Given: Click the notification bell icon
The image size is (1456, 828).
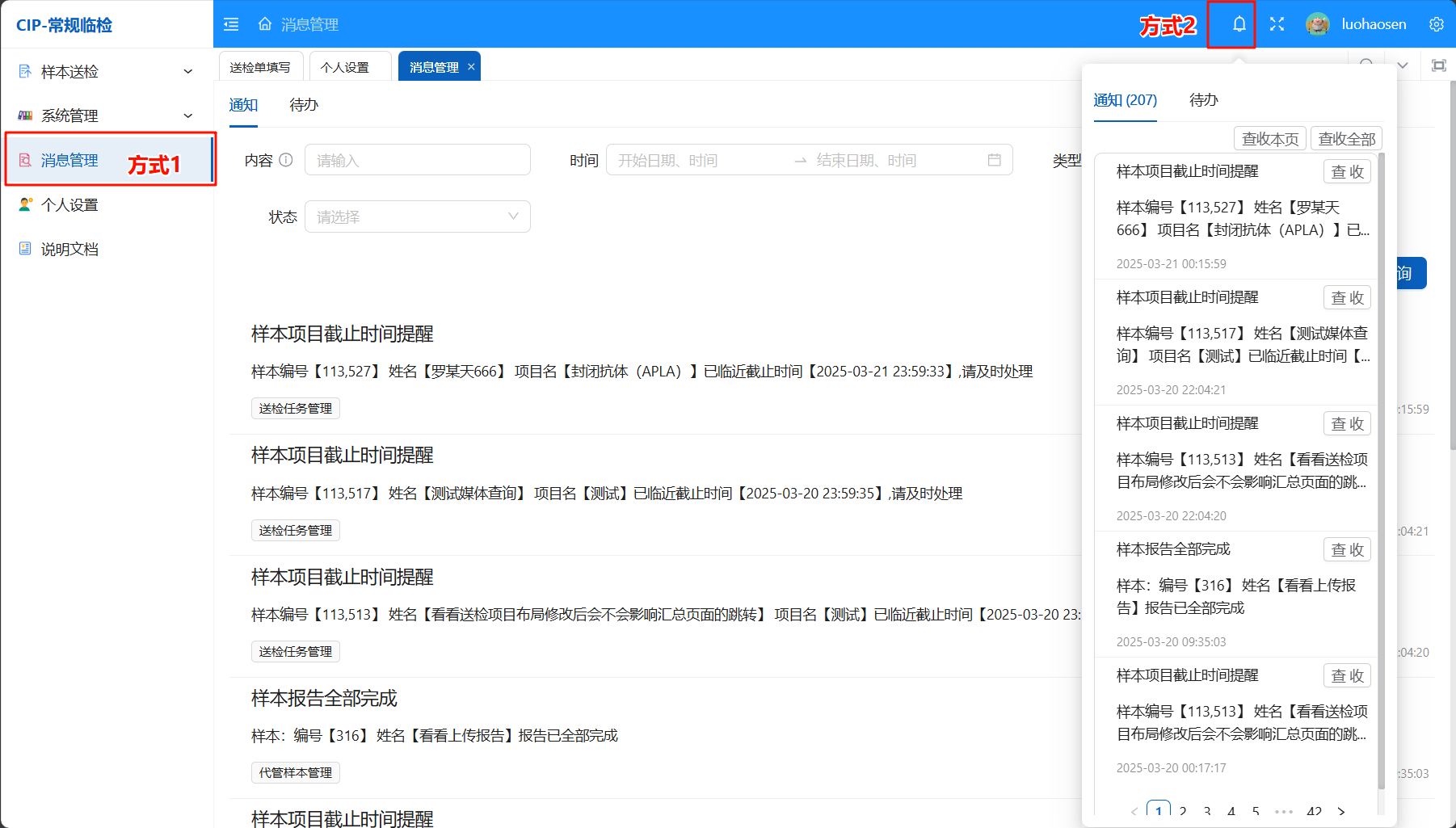Looking at the screenshot, I should (1238, 24).
